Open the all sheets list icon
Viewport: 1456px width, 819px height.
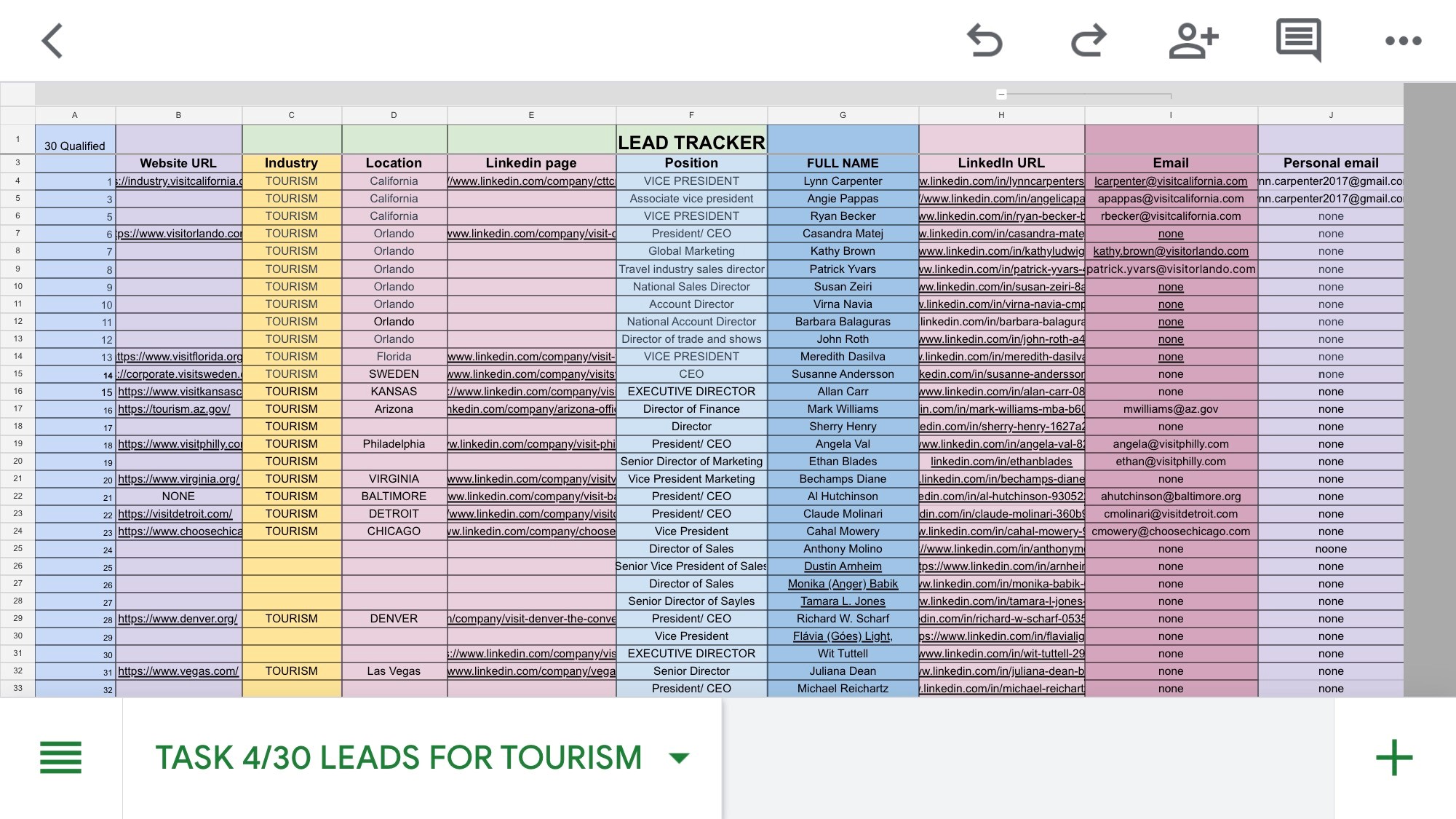[60, 757]
